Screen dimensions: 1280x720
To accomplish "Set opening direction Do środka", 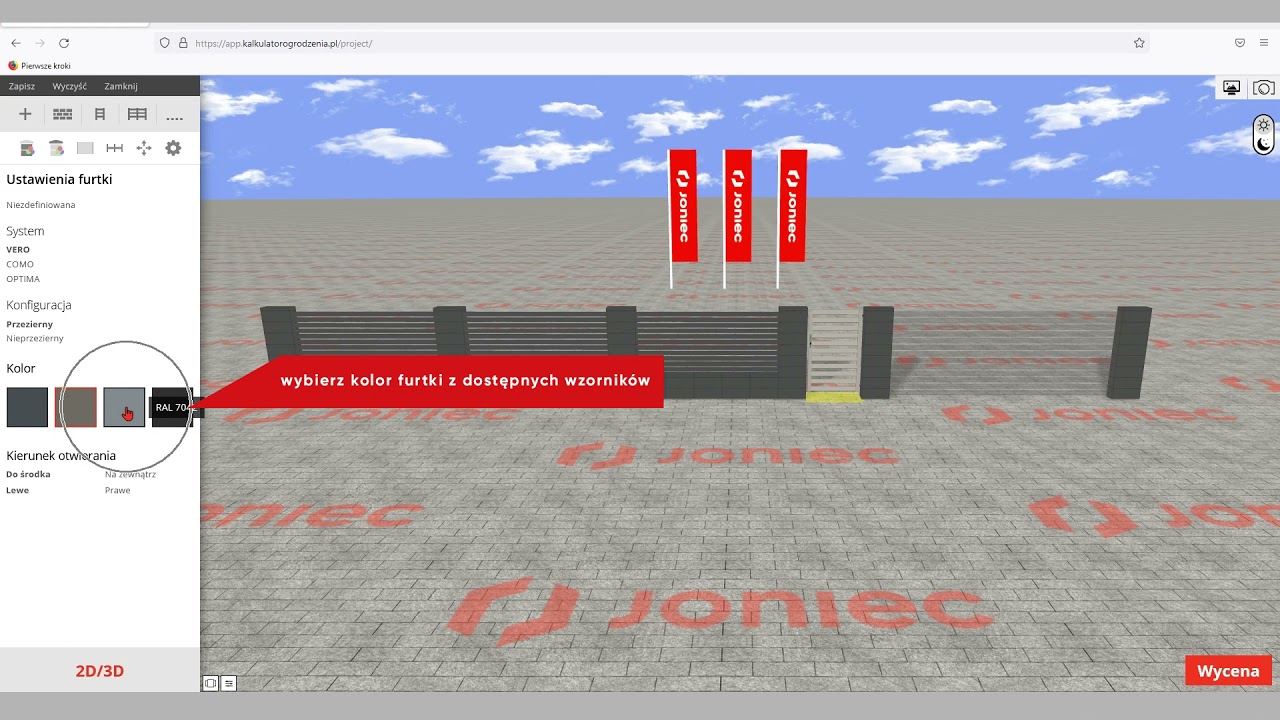I will point(28,474).
